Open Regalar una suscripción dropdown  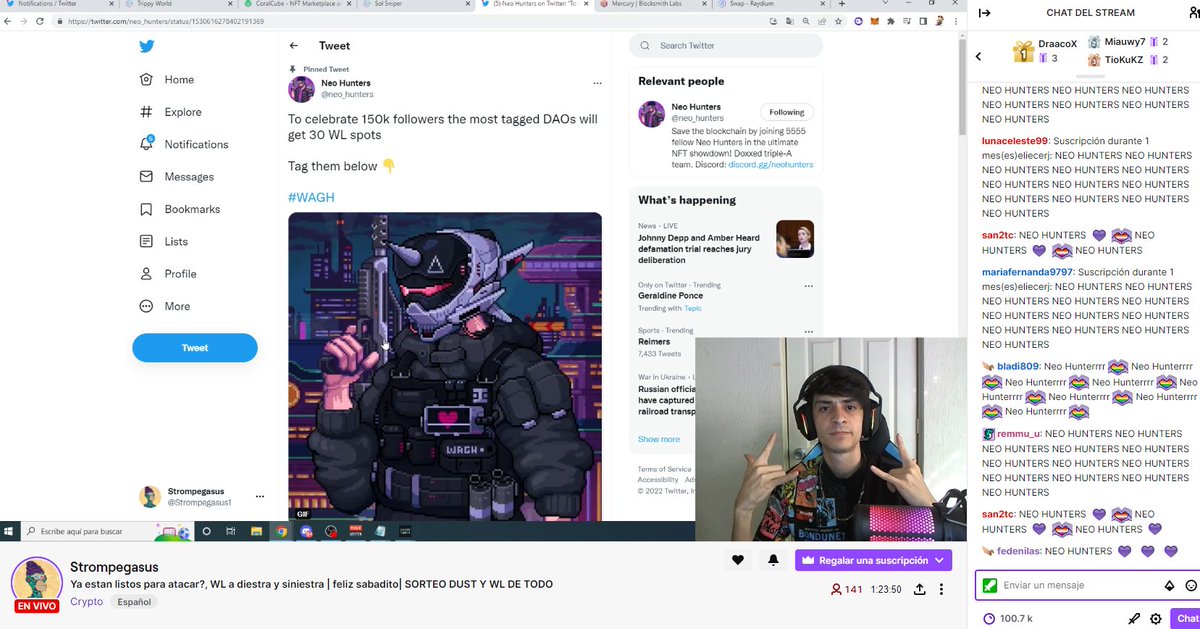point(873,561)
